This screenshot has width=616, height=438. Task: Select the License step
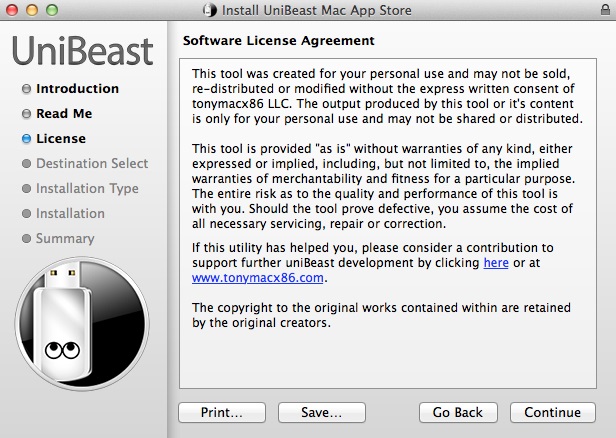(x=61, y=138)
